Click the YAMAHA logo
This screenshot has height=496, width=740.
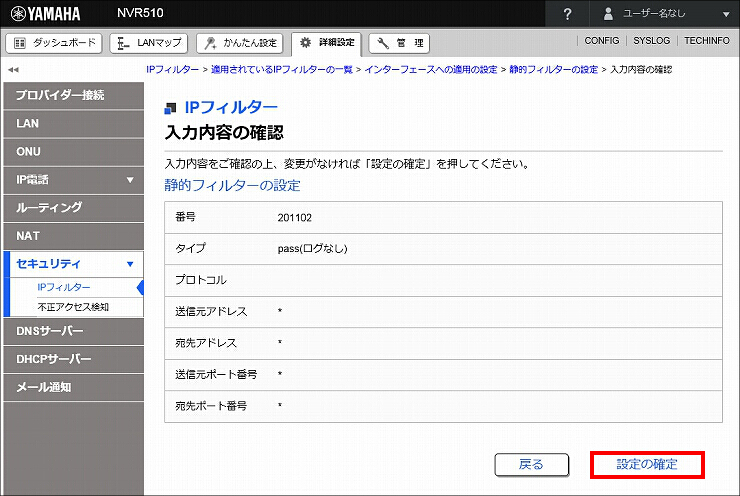(x=45, y=14)
